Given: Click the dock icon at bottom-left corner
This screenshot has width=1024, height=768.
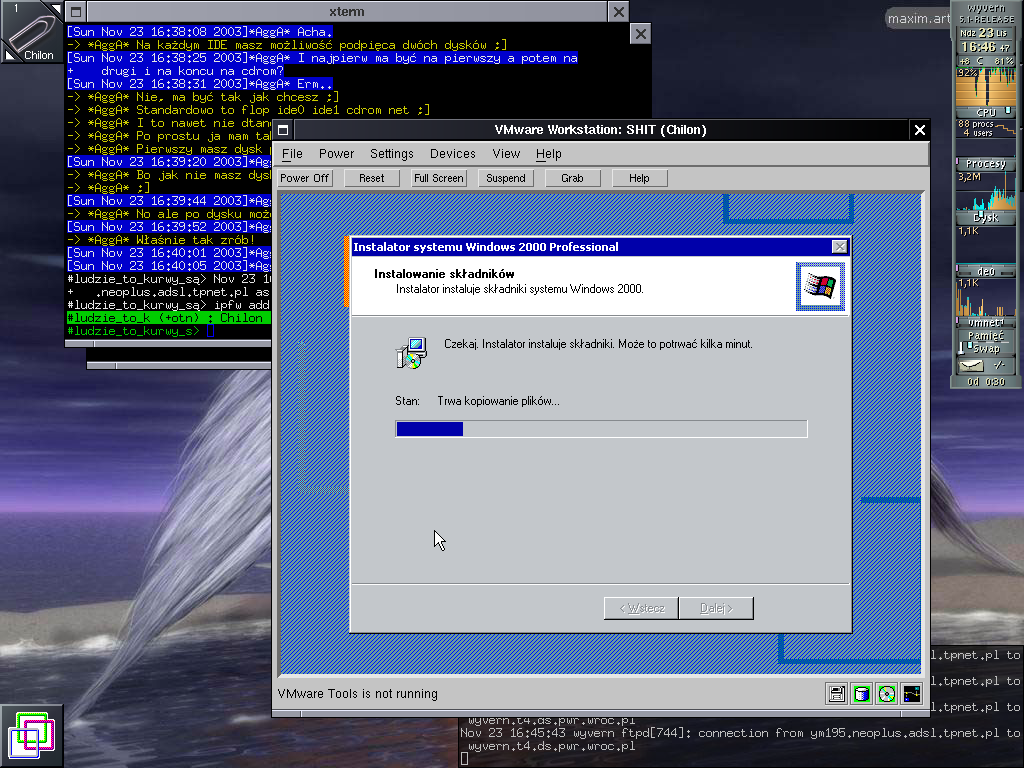Looking at the screenshot, I should 31,736.
